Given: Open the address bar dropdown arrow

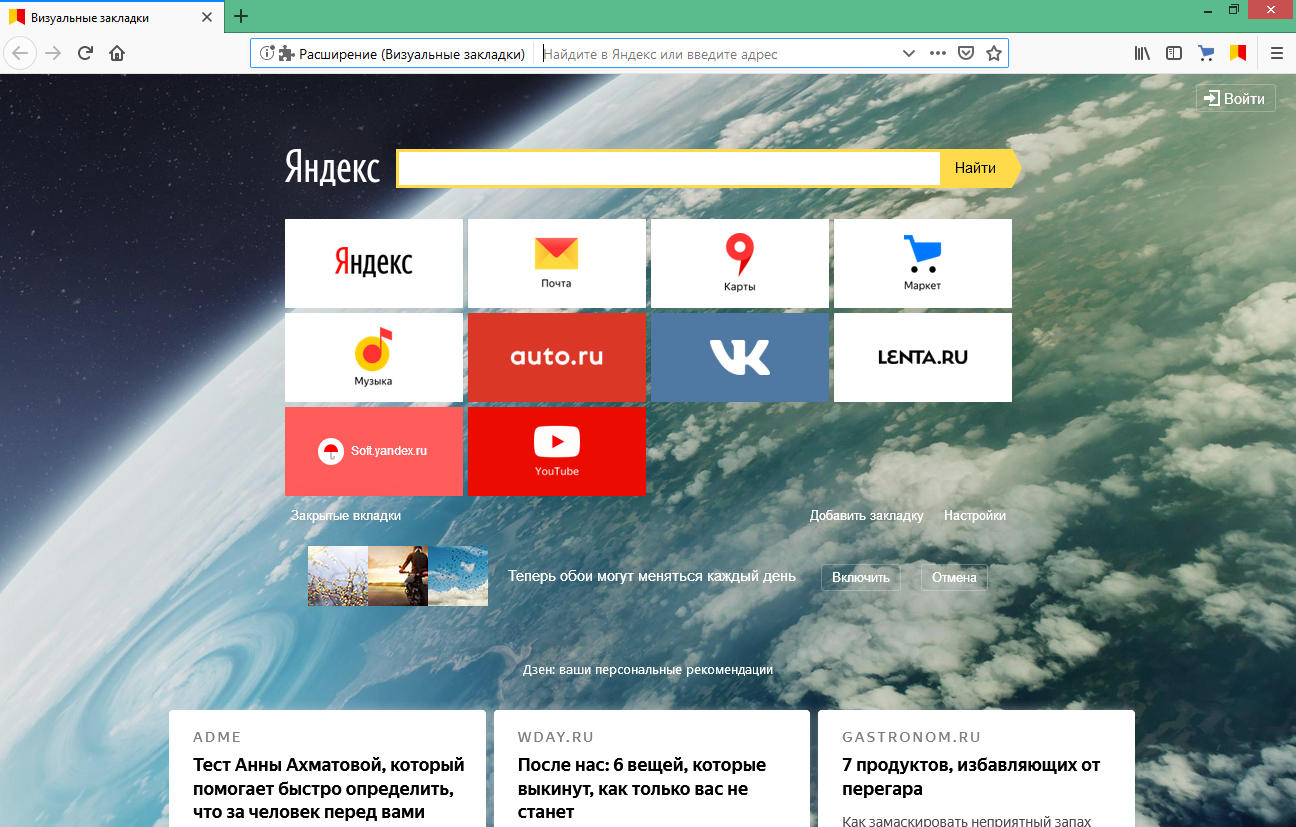Looking at the screenshot, I should pyautogui.click(x=908, y=53).
